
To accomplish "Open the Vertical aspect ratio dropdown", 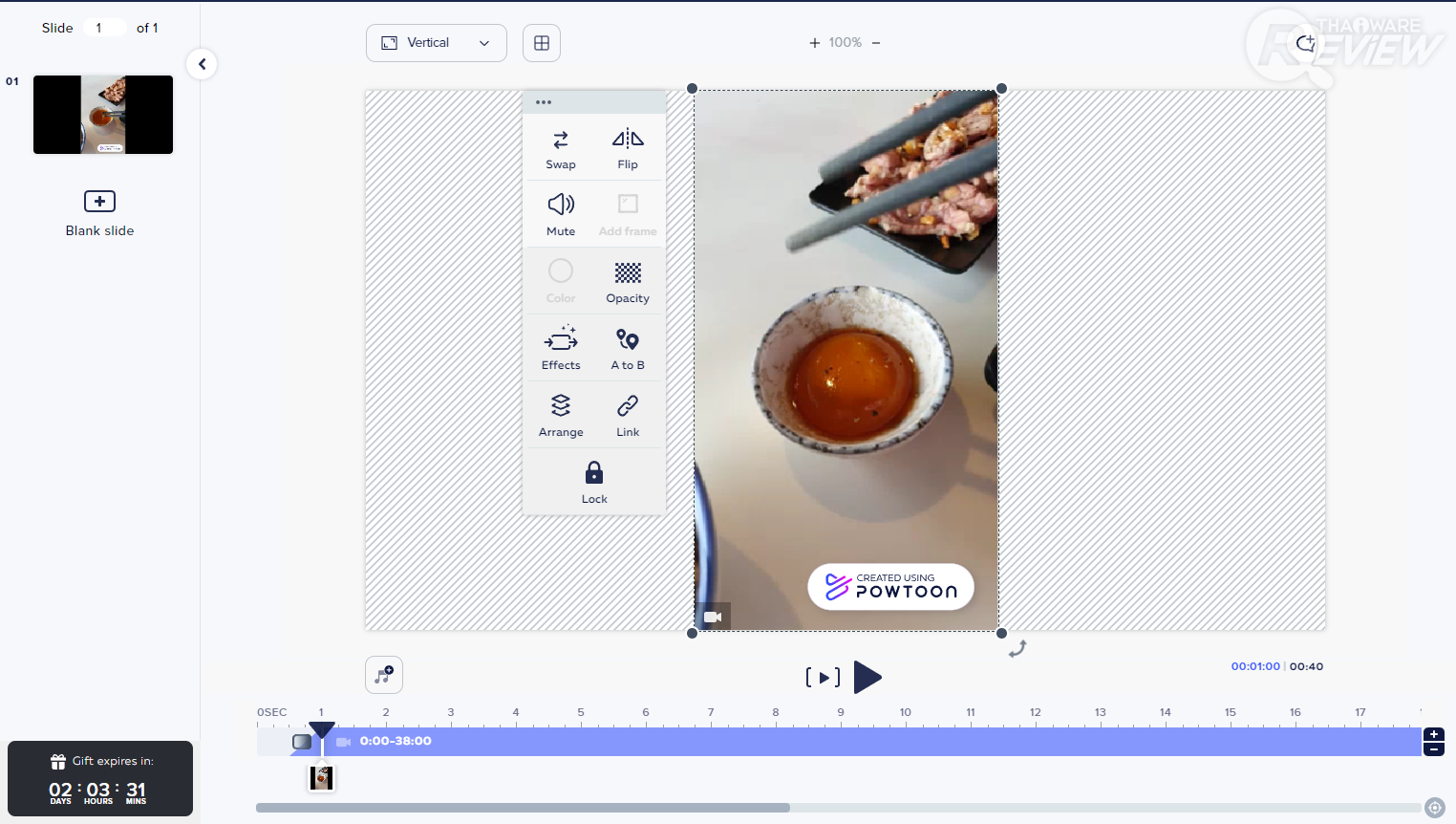I will [x=437, y=43].
